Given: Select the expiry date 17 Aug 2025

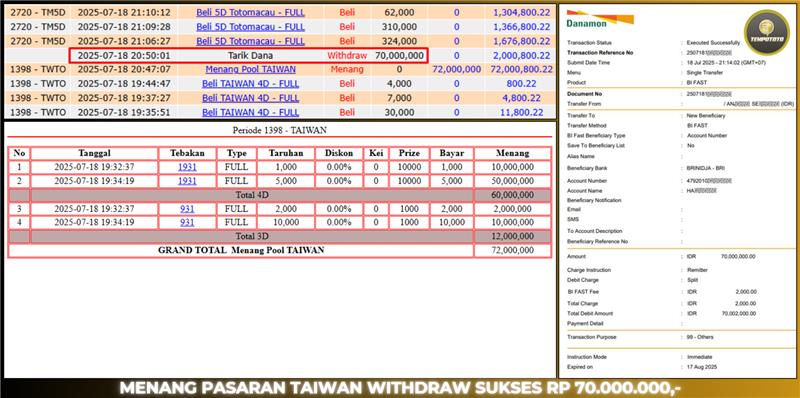Looking at the screenshot, I should (x=702, y=367).
